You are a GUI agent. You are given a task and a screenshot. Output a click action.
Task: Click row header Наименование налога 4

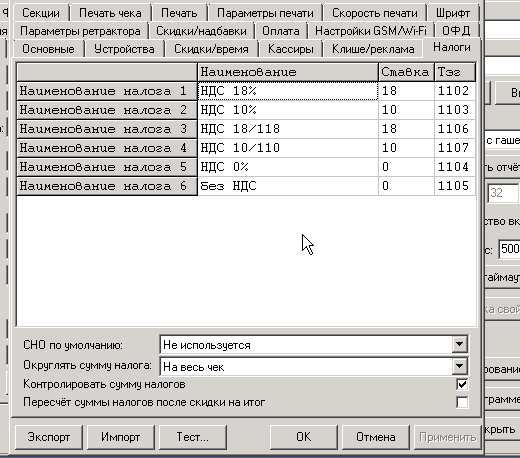pyautogui.click(x=107, y=148)
